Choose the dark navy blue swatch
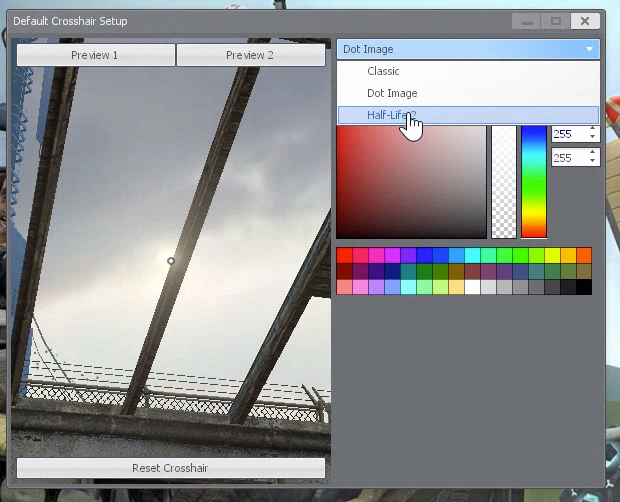 392,271
